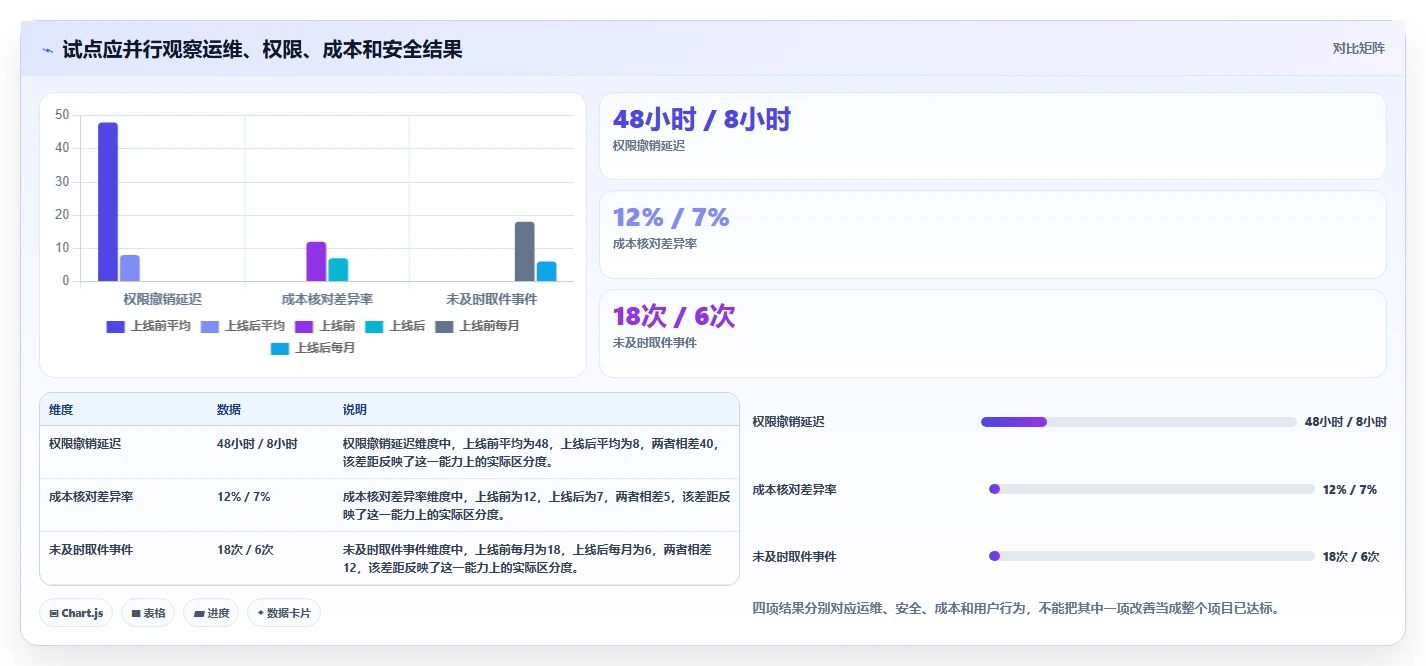The width and height of the screenshot is (1426, 666).
Task: Click the 18次 / 6次 table cell
Action: click(x=245, y=549)
